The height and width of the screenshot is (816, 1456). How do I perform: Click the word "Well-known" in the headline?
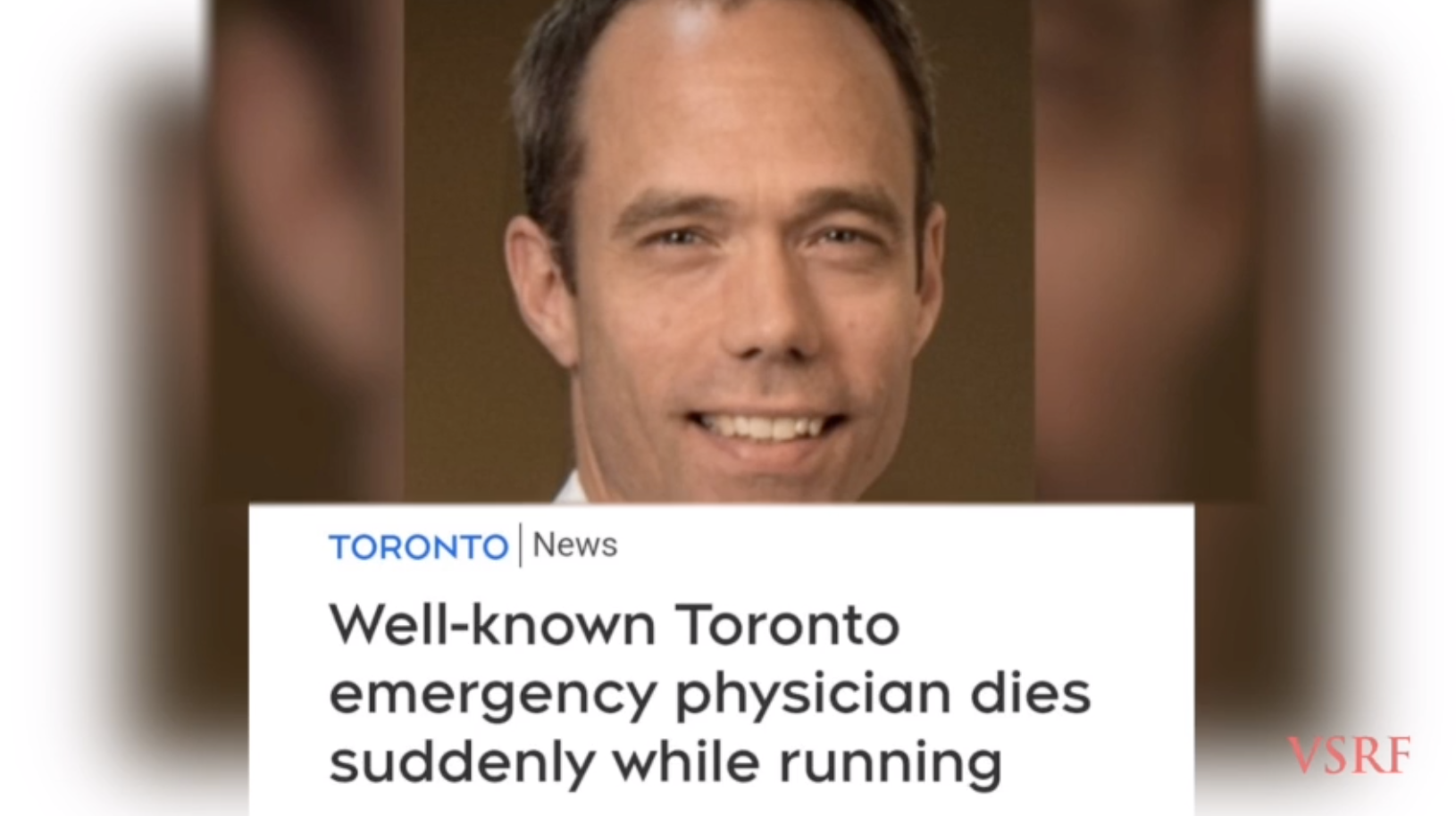[492, 624]
